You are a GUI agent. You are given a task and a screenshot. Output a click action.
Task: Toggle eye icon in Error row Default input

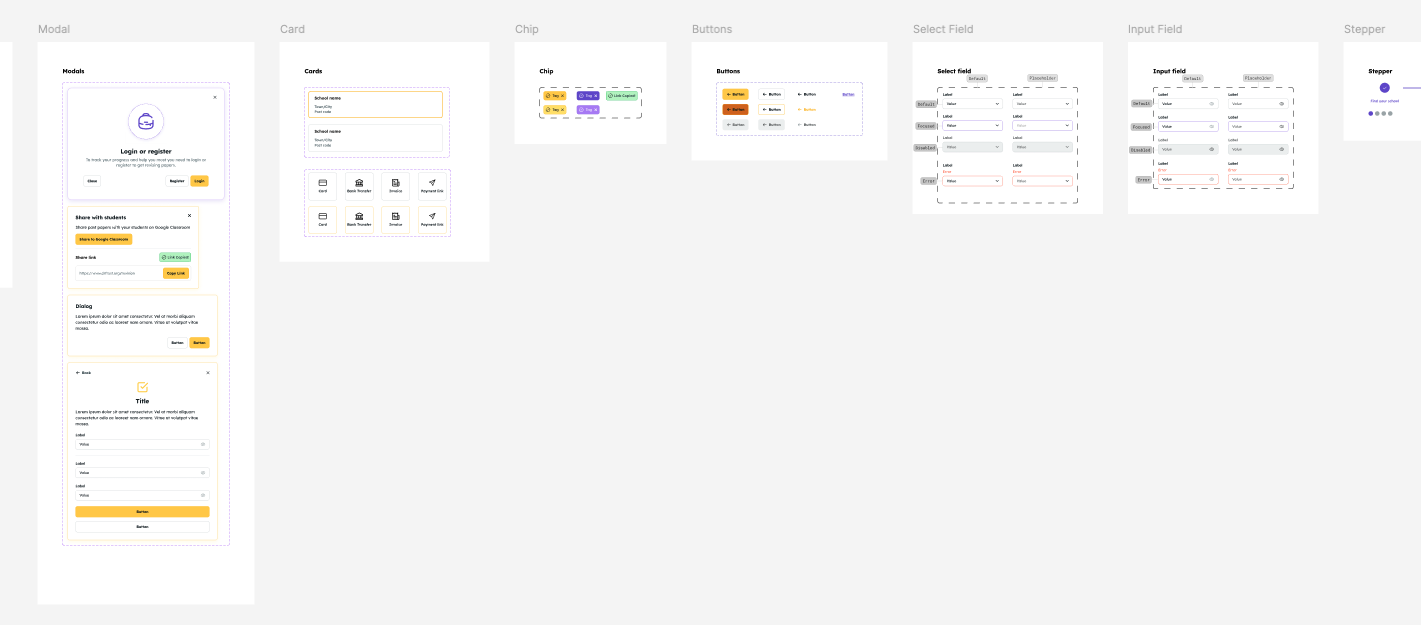click(x=1212, y=179)
